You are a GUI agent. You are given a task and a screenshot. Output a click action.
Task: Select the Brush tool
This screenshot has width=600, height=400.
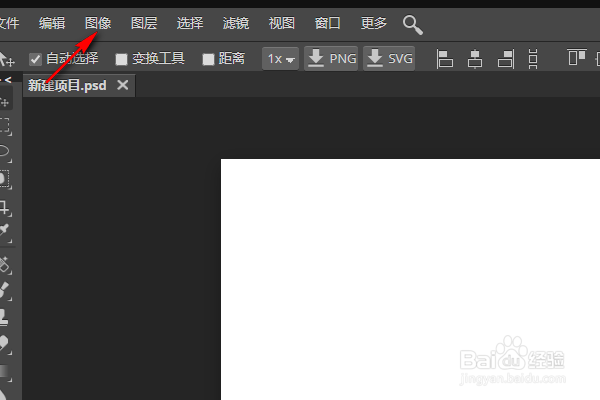pyautogui.click(x=5, y=291)
